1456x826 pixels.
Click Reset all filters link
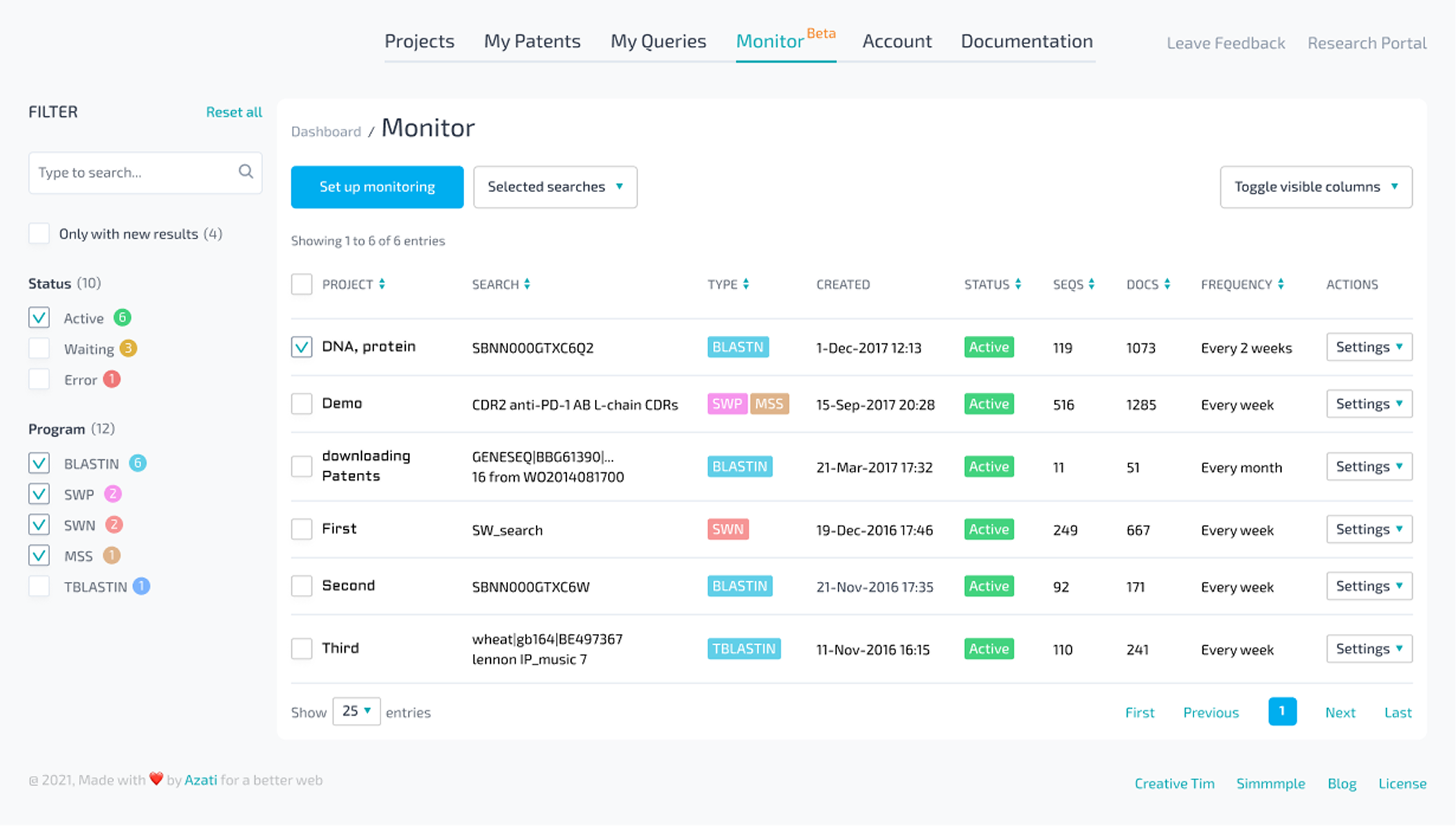[x=234, y=112]
